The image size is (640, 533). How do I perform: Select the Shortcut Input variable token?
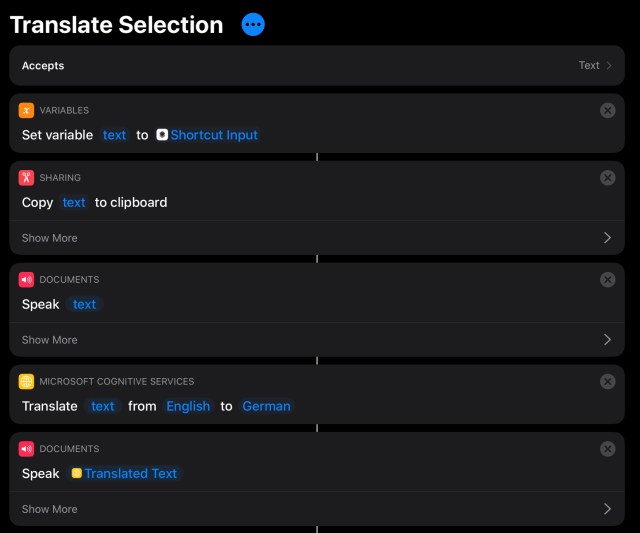(x=207, y=135)
